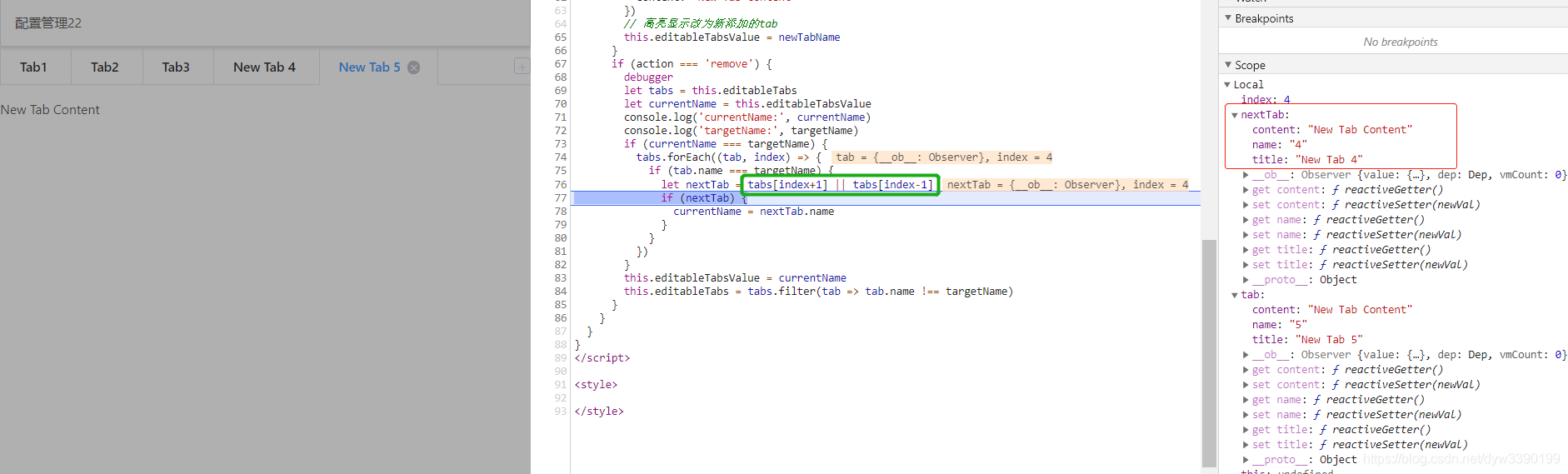Expand get title under nextTab
Viewport: 1568px width, 474px height.
pyautogui.click(x=1246, y=250)
